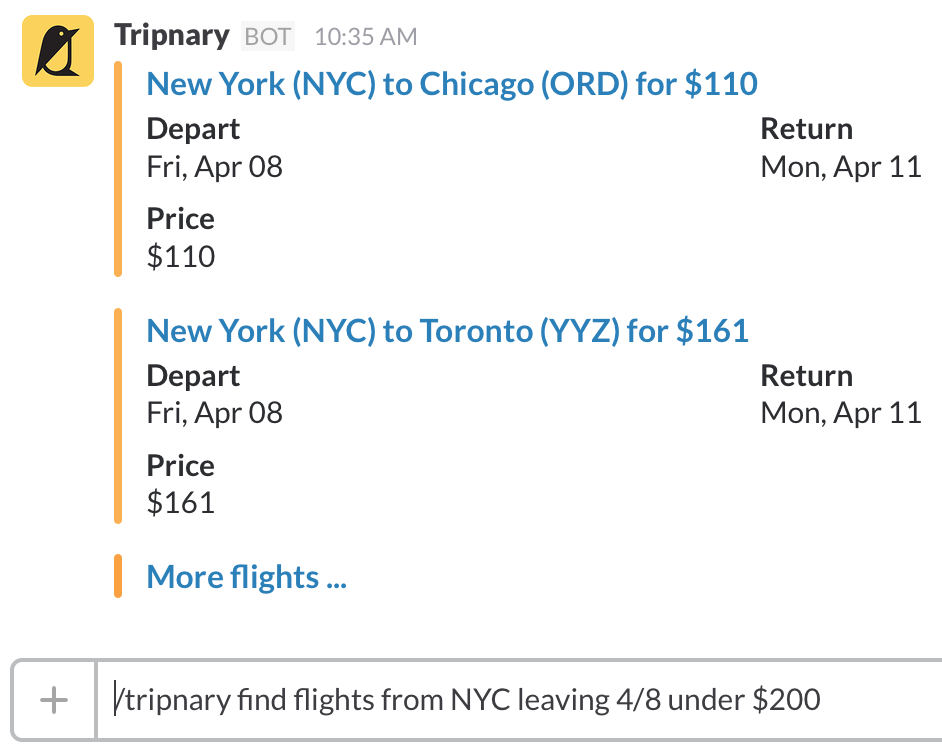The width and height of the screenshot is (942, 750).
Task: Click the More flights ... link
Action: point(246,577)
